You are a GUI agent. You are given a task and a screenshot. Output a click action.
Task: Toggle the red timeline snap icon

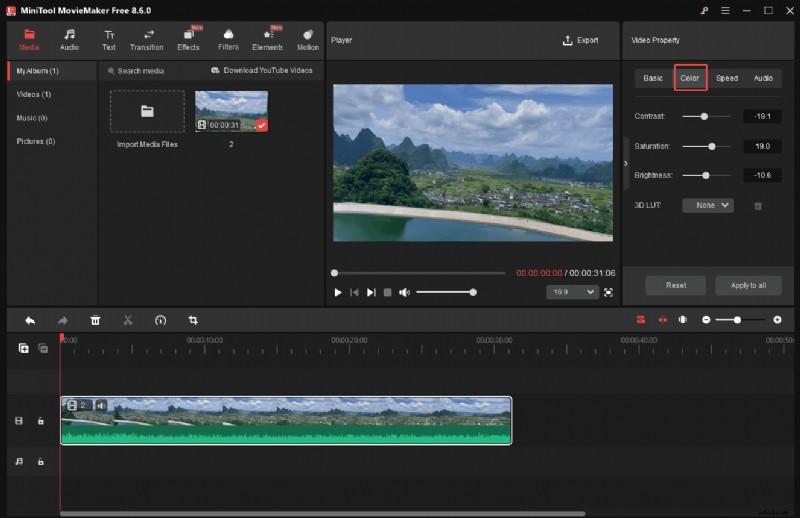click(641, 320)
